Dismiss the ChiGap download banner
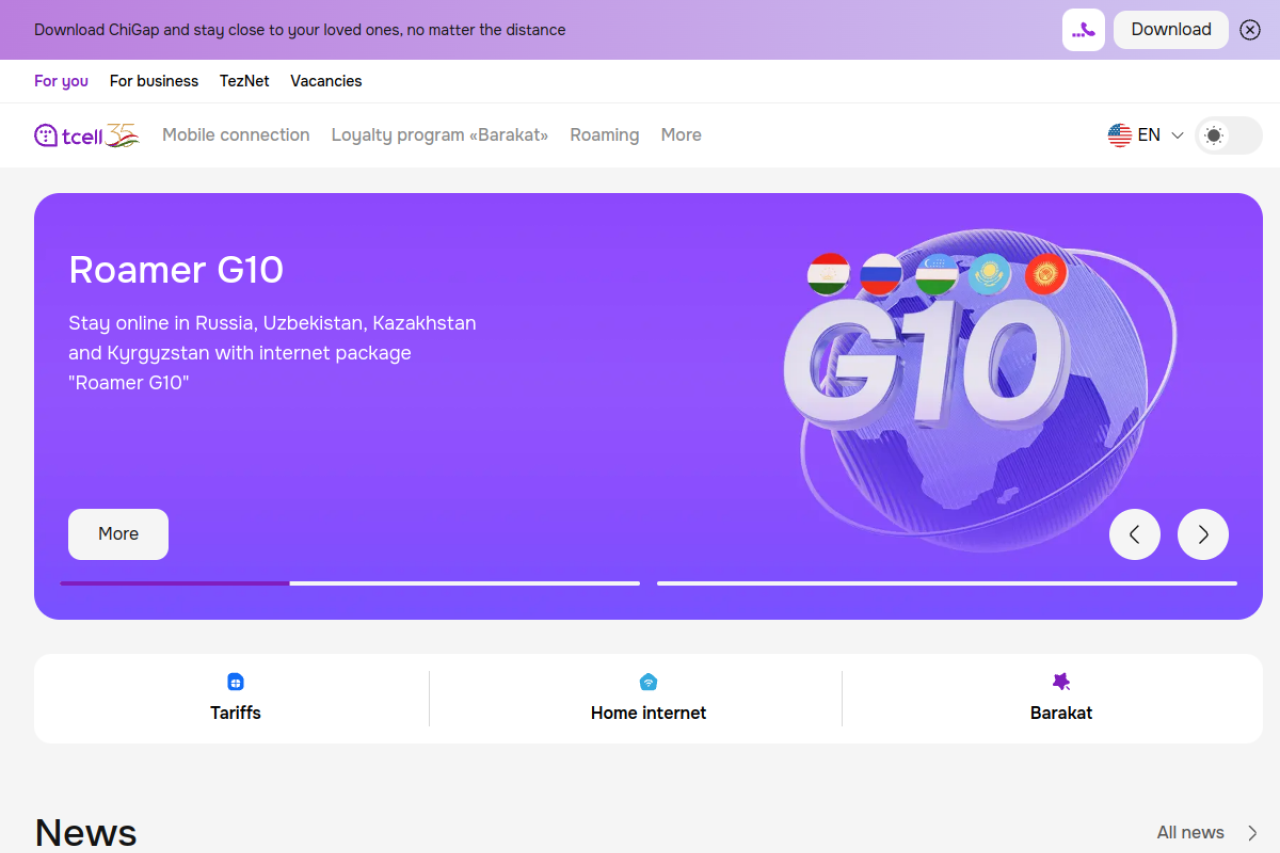 coord(1250,30)
